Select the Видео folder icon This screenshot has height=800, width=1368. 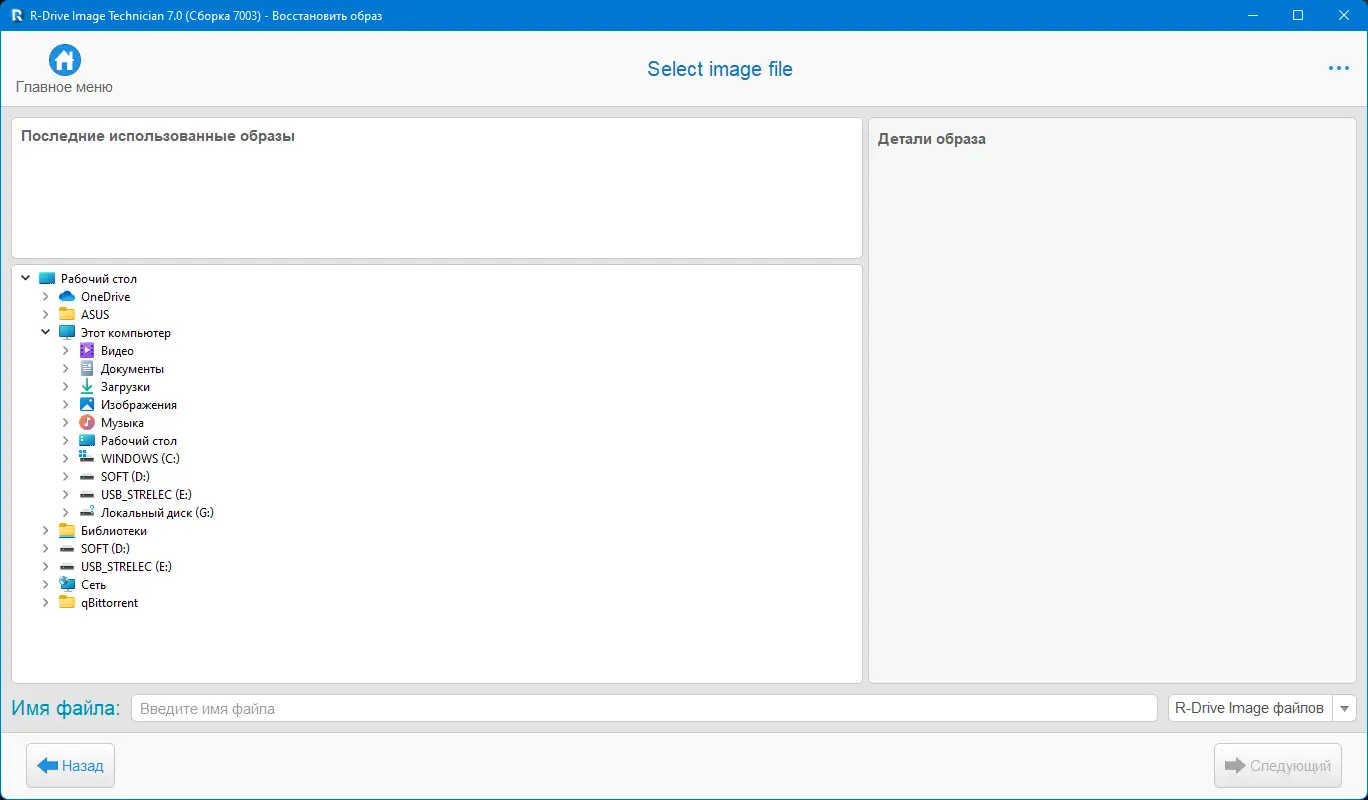pos(87,351)
